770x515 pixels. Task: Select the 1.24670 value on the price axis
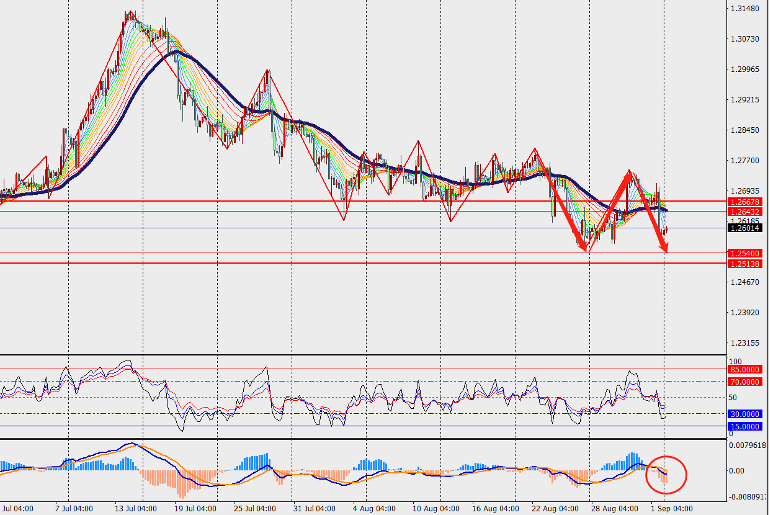coord(745,282)
